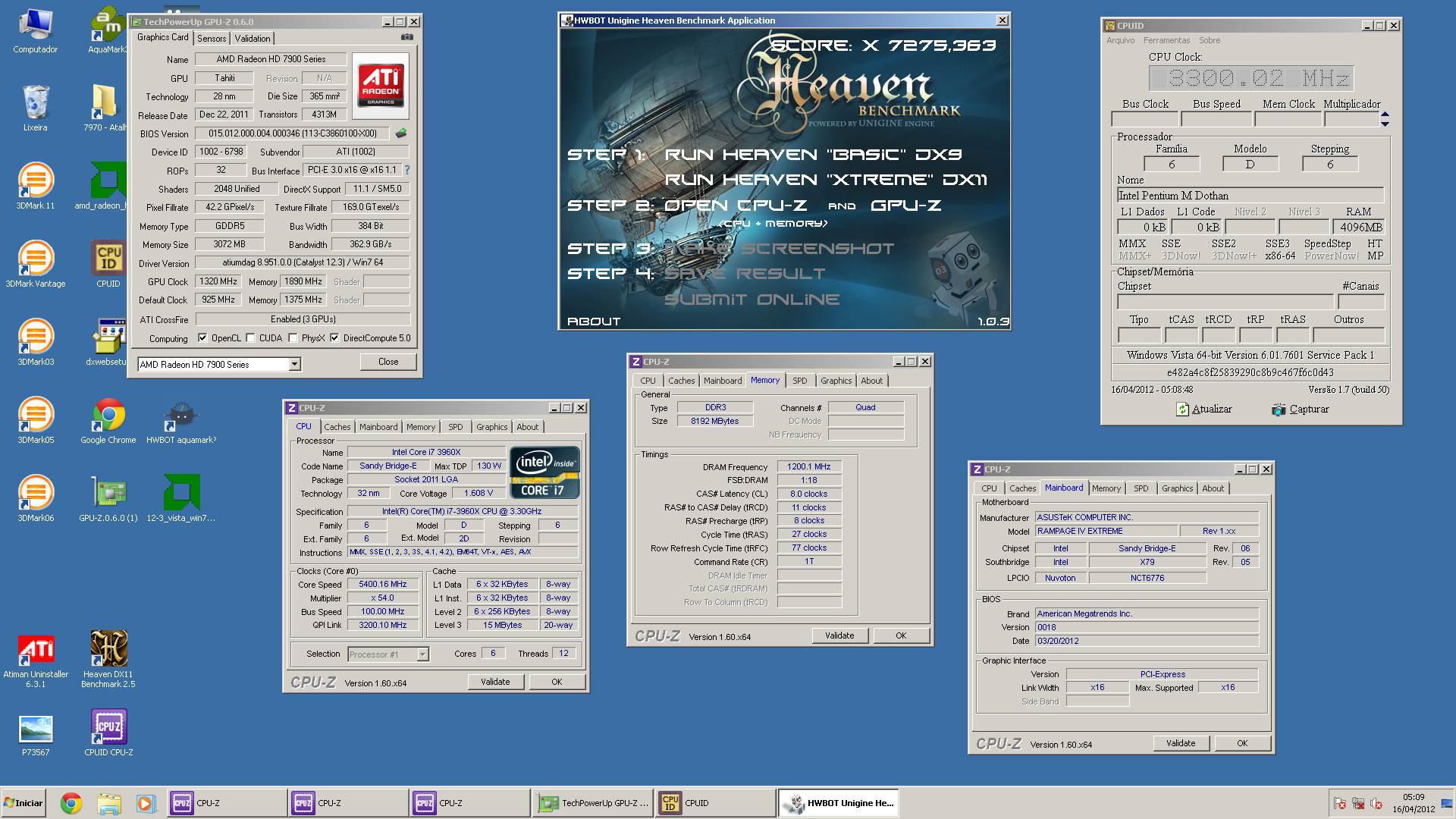Select the TechPowerUp GPU-Z taskbar button
This screenshot has width=1456, height=819.
[x=592, y=803]
